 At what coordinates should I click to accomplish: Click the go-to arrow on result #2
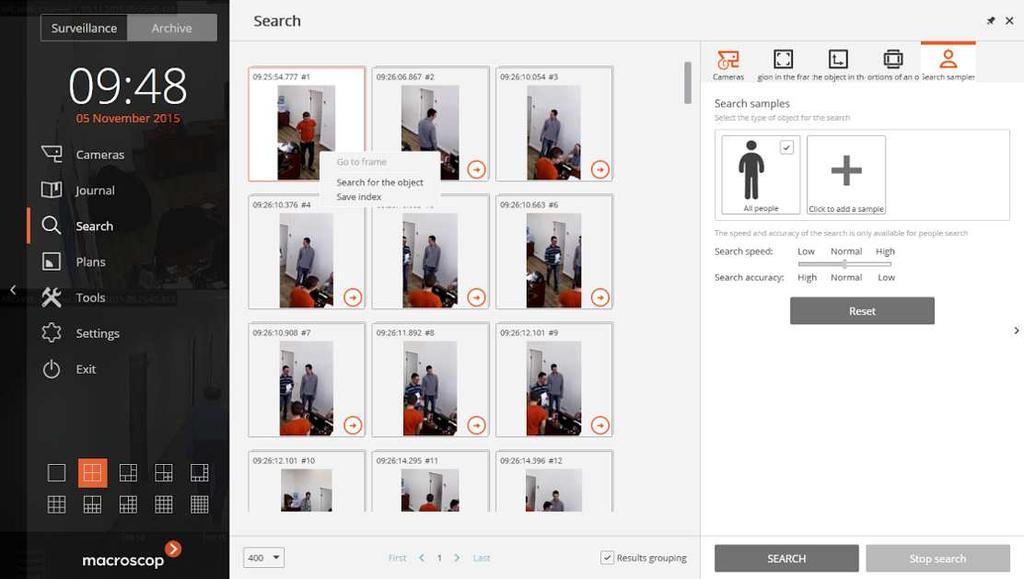[x=477, y=170]
